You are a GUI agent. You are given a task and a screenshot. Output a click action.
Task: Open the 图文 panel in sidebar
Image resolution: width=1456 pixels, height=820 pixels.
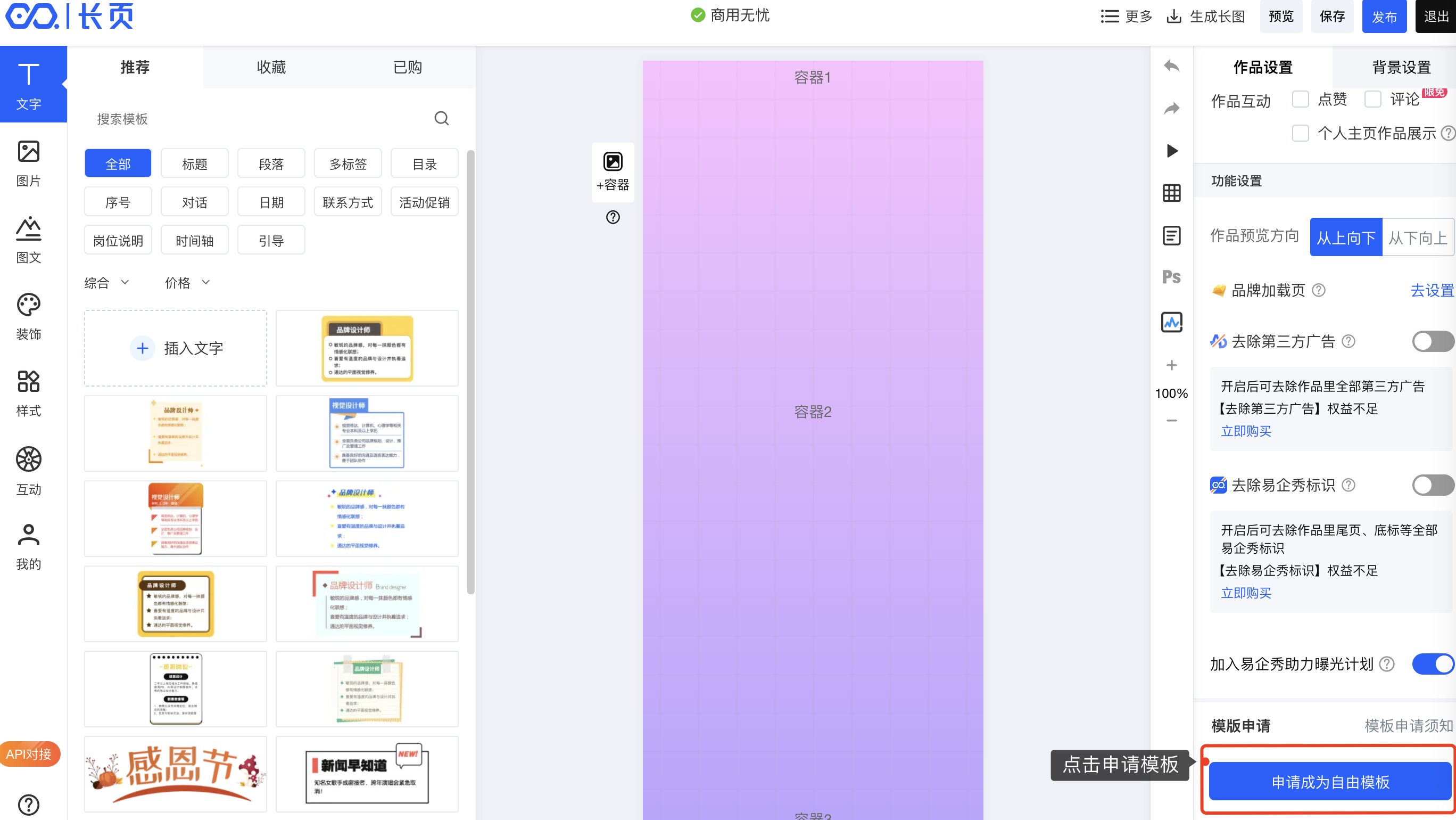28,240
